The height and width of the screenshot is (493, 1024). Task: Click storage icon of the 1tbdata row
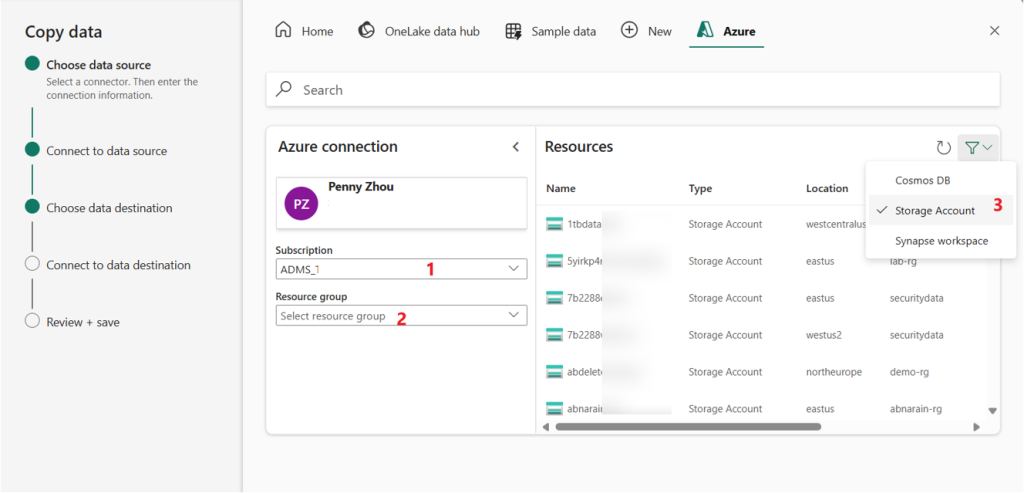coord(554,224)
